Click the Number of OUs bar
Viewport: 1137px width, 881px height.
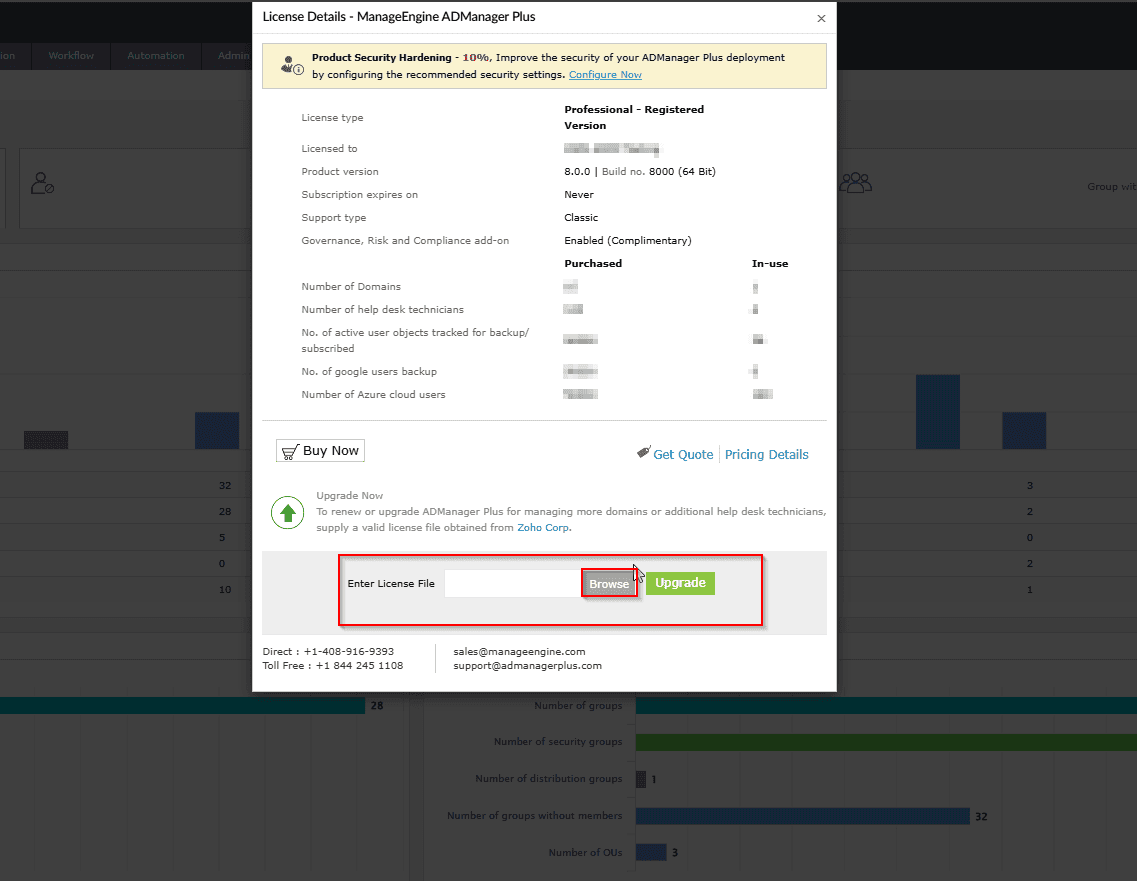coord(651,853)
